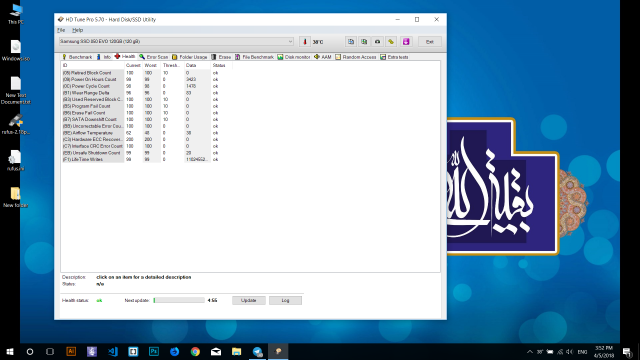Click the camera save screenshot icon

pyautogui.click(x=378, y=42)
